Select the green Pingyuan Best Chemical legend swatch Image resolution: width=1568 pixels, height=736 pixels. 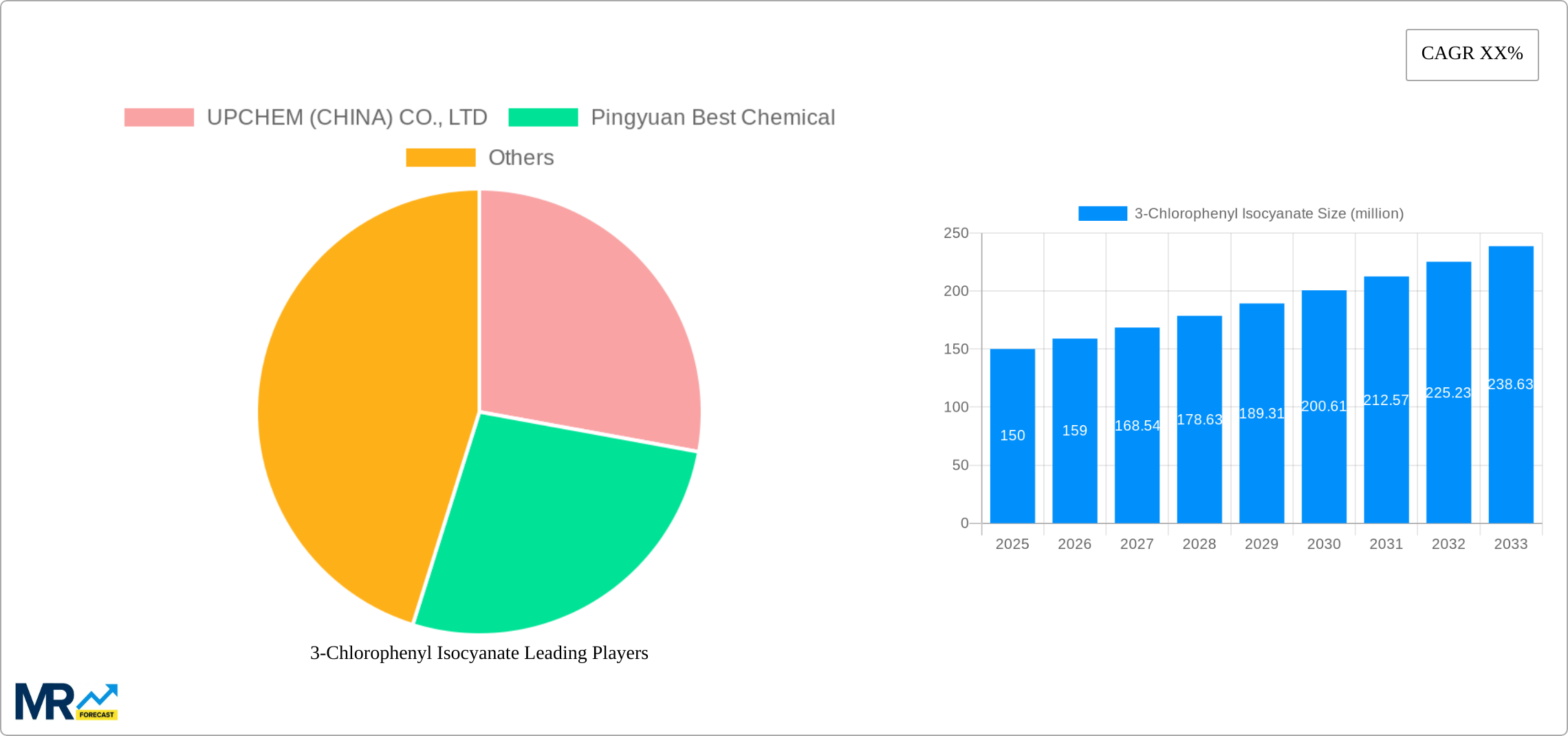(x=543, y=116)
